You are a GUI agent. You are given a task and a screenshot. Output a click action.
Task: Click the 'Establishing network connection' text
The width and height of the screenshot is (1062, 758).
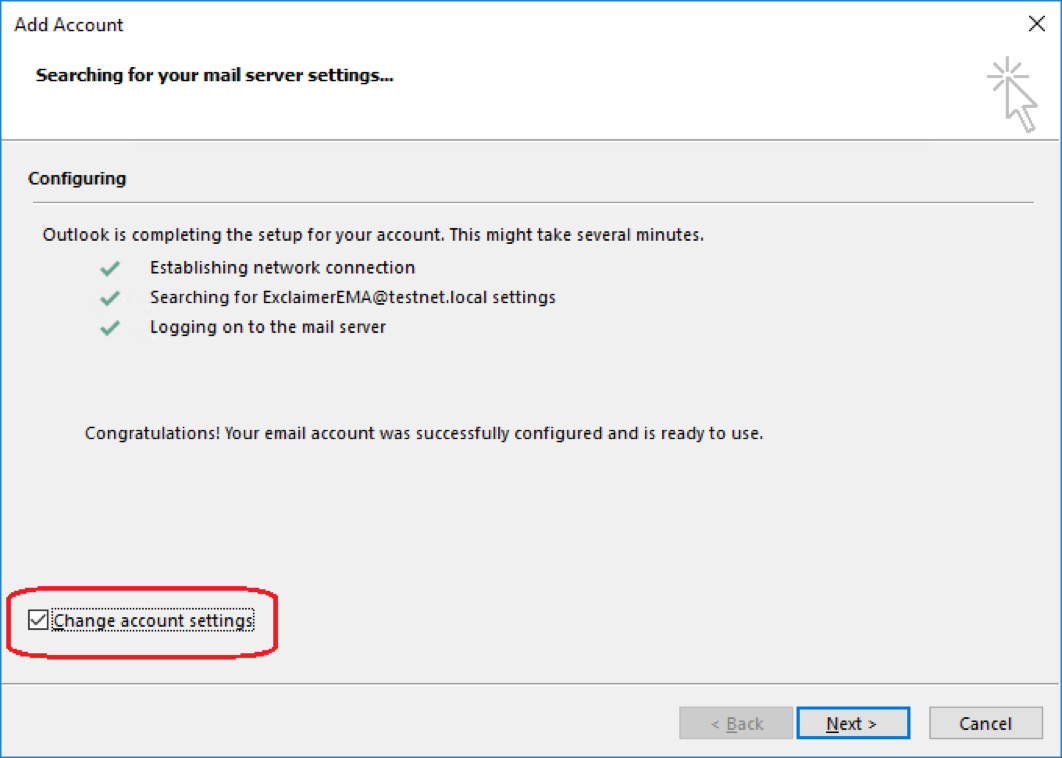(x=282, y=268)
